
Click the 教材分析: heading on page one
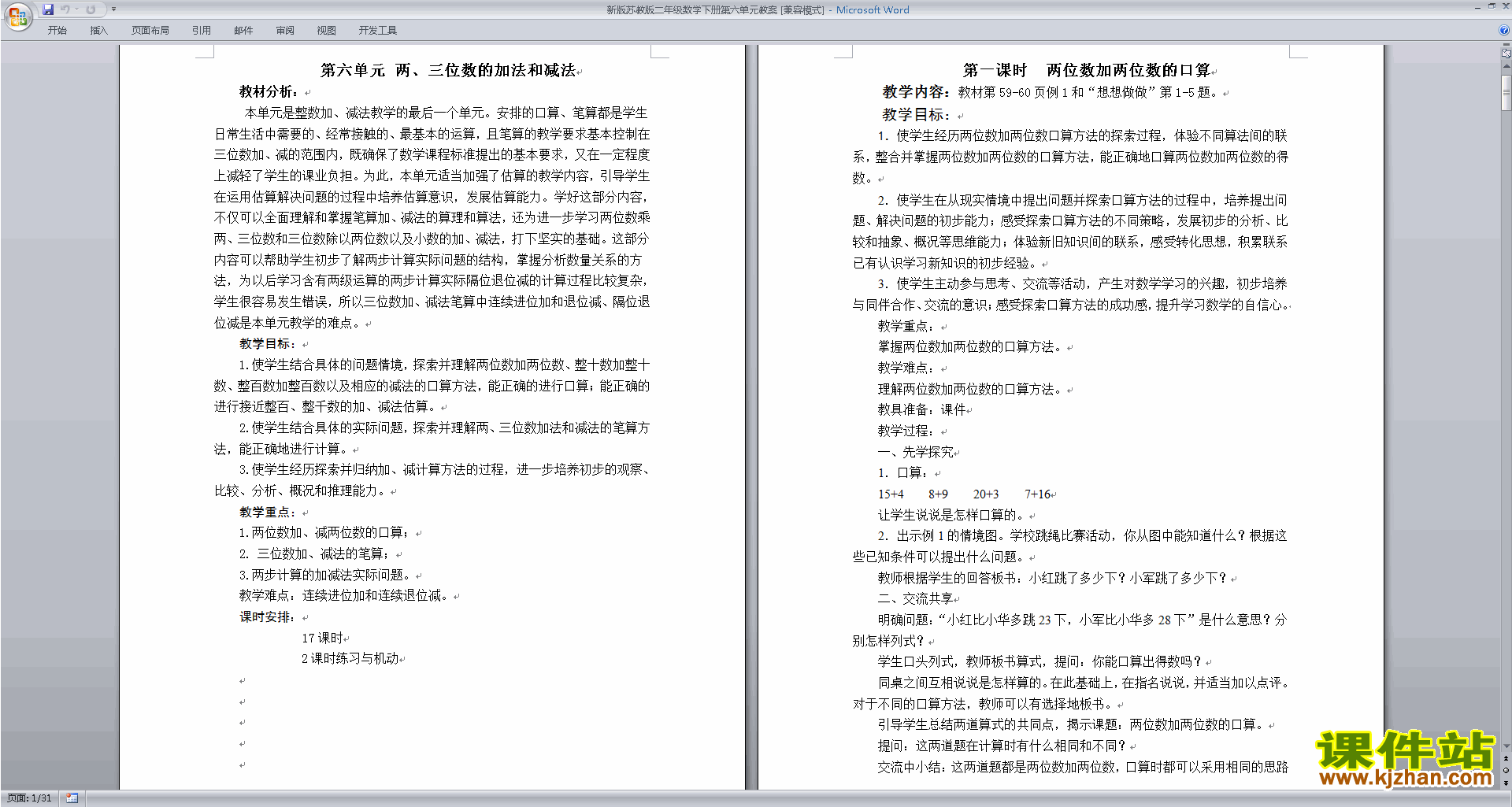click(x=269, y=91)
